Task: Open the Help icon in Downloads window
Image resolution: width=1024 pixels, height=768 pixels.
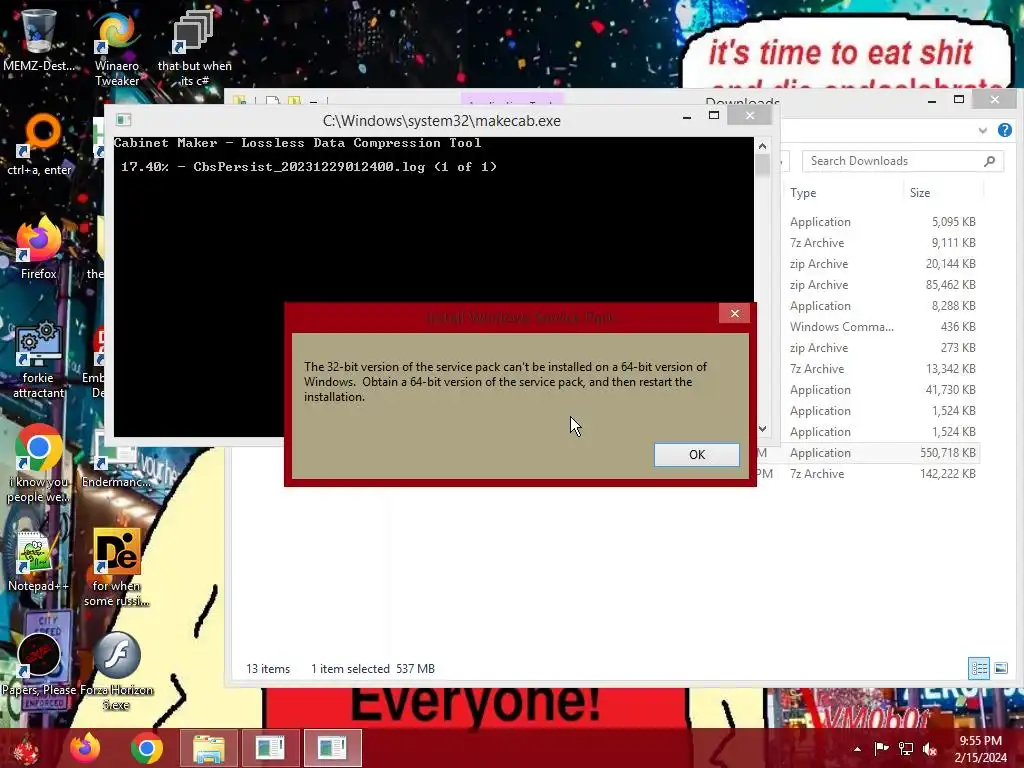Action: (x=1004, y=130)
